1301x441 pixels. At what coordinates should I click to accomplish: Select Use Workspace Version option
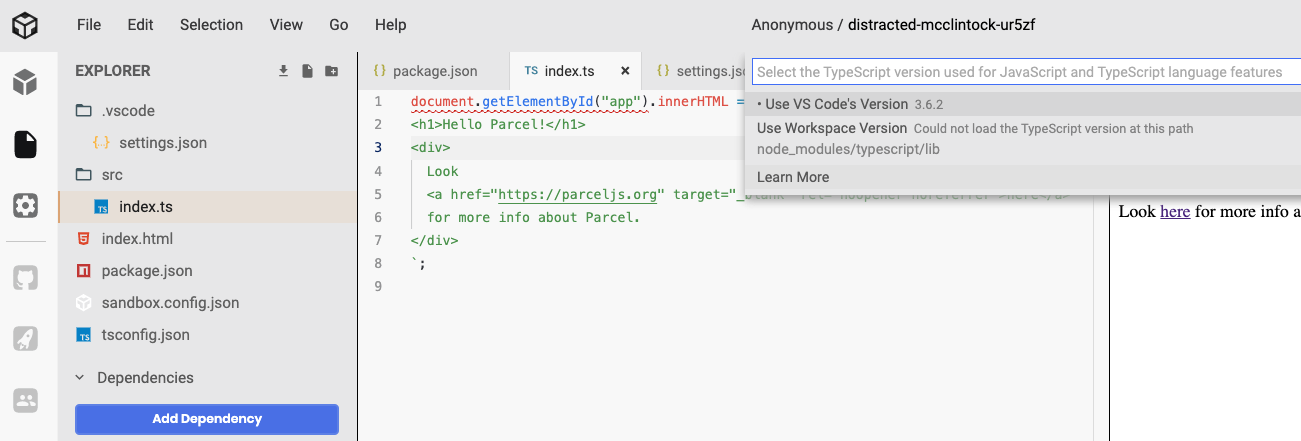pos(1023,139)
